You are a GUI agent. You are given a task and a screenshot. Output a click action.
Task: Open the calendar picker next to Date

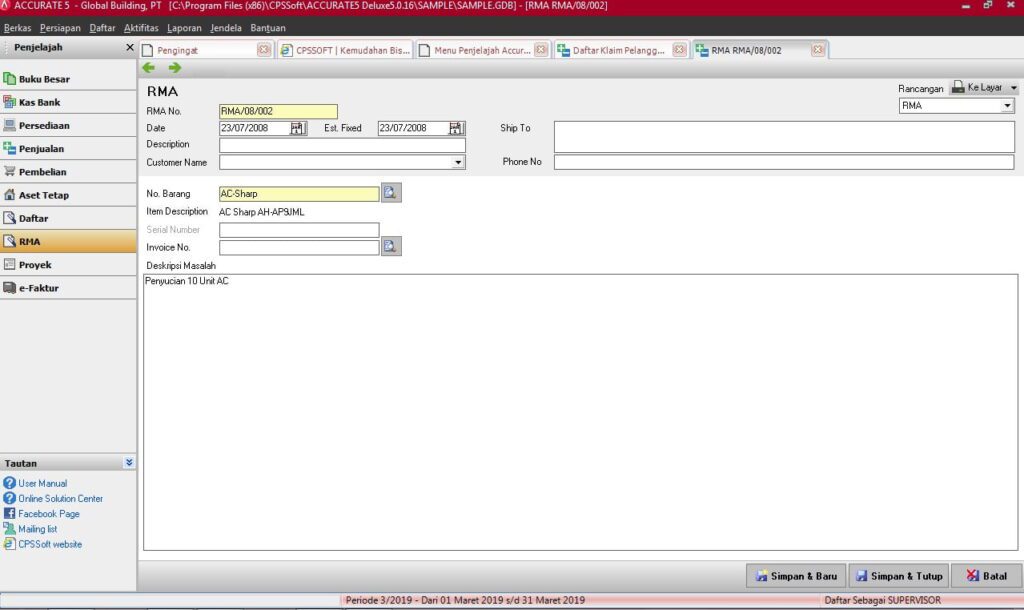tap(296, 128)
